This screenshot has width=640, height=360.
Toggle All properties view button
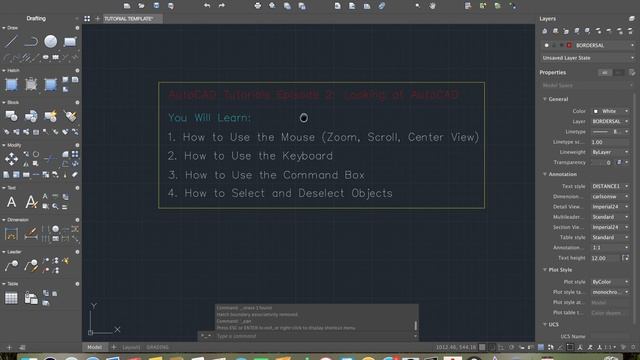tap(604, 73)
